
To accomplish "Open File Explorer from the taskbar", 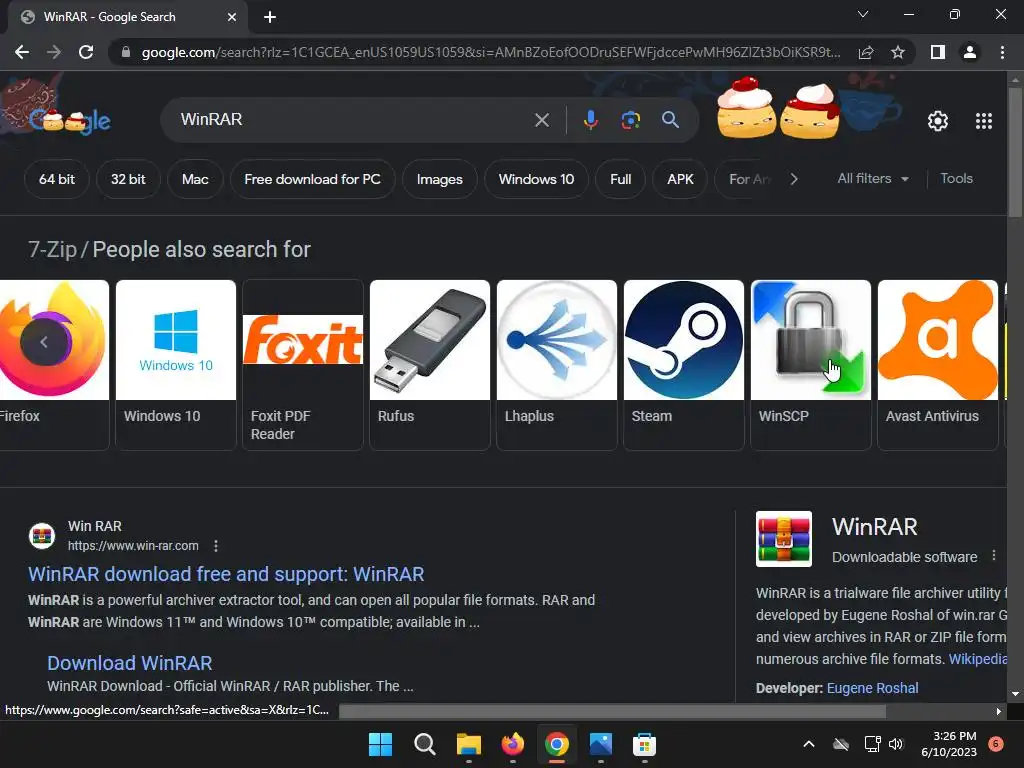I will point(468,744).
